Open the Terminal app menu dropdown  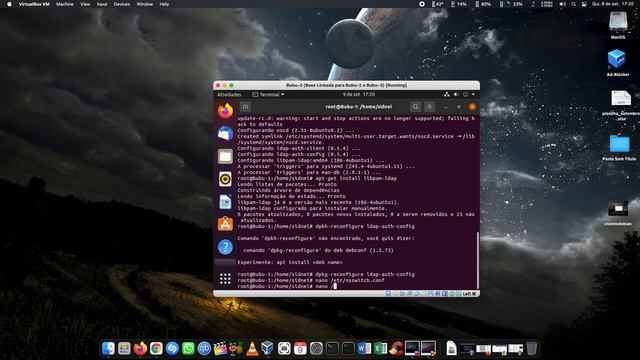(x=268, y=95)
